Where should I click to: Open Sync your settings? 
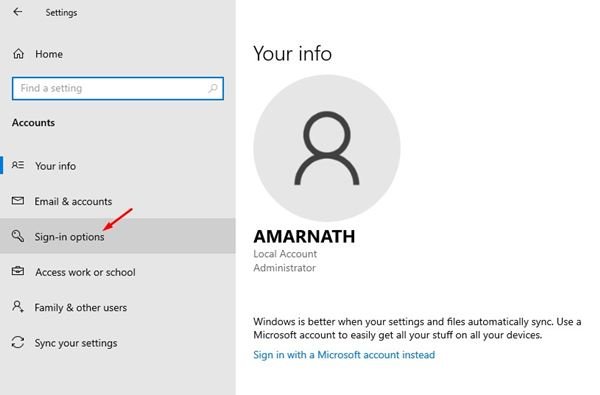(117, 343)
